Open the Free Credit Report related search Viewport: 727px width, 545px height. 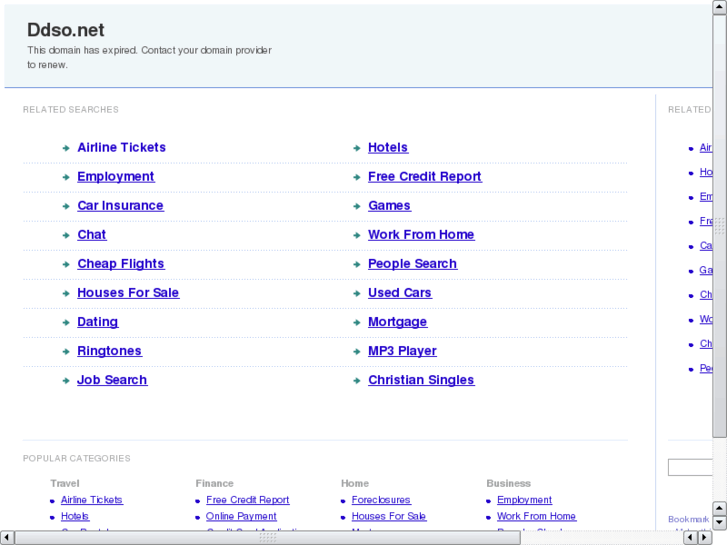click(x=424, y=176)
